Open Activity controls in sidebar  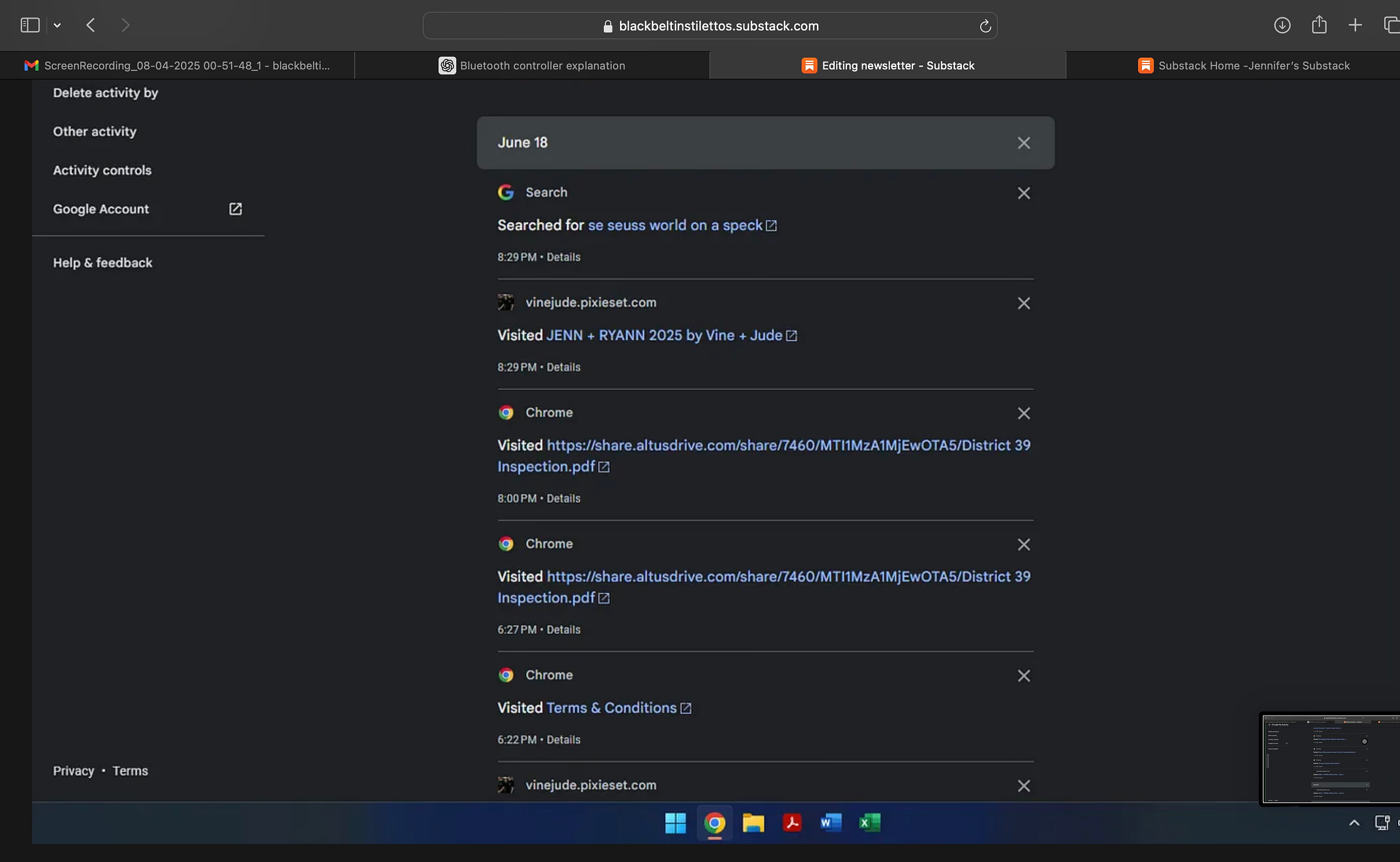pyautogui.click(x=102, y=170)
